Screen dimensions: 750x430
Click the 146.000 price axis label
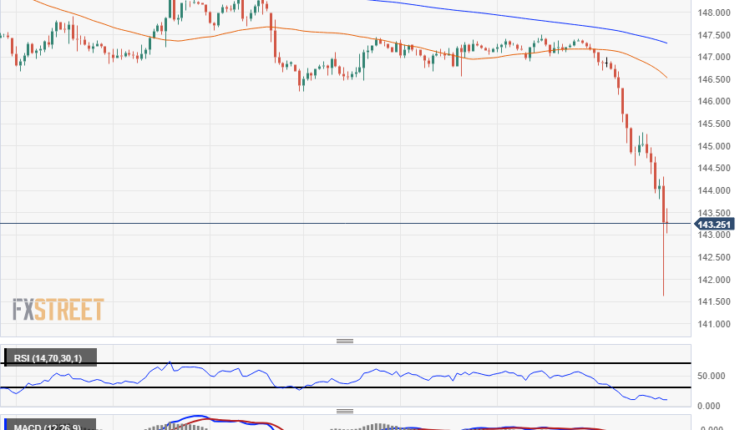pos(712,102)
